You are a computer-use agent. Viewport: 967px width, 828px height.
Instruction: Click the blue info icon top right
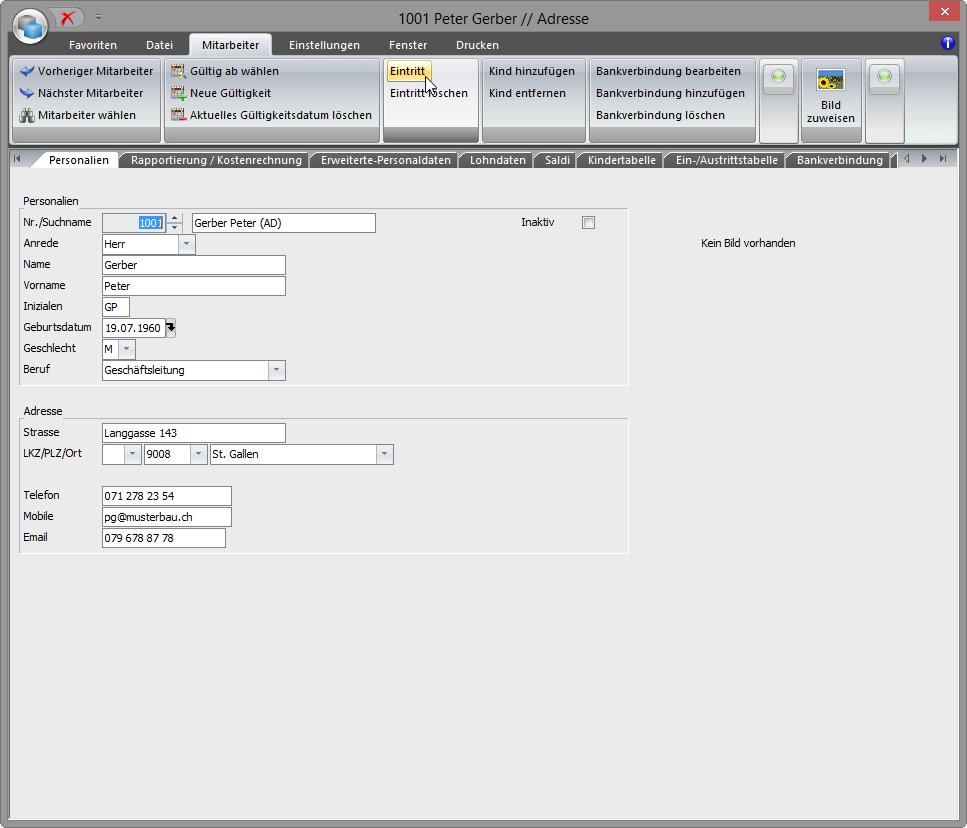point(948,43)
